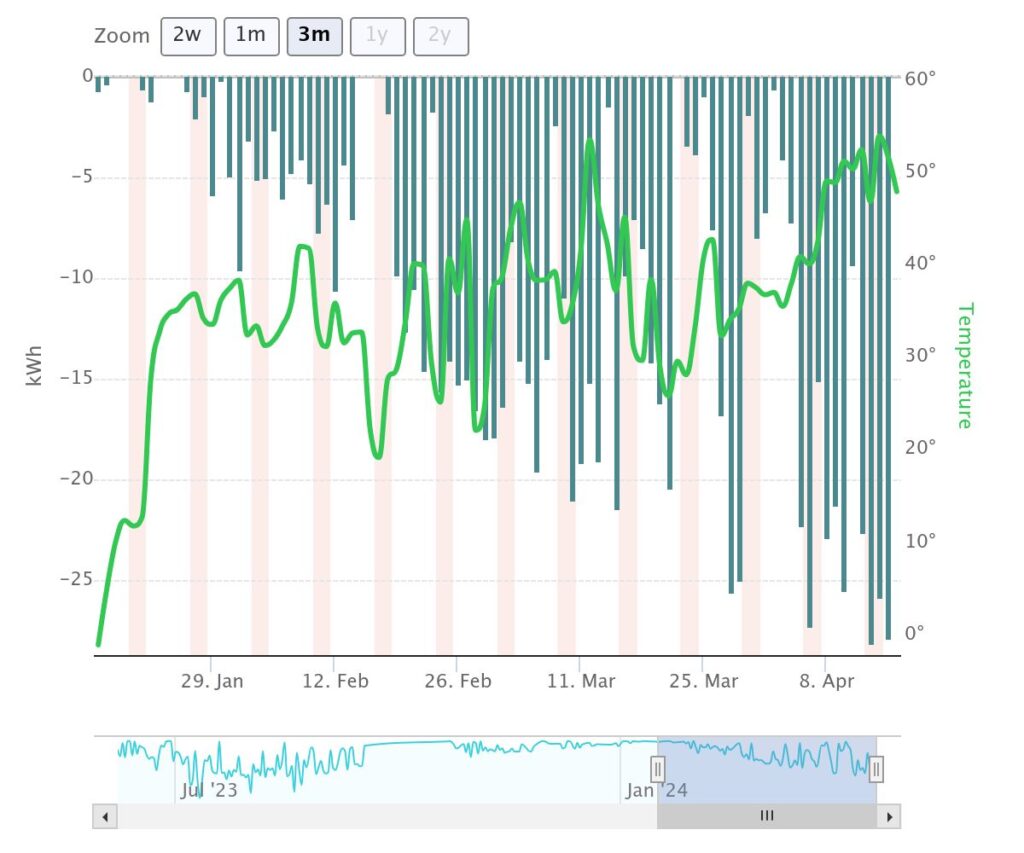Select the 1m zoom button
The image size is (1024, 853).
(250, 36)
